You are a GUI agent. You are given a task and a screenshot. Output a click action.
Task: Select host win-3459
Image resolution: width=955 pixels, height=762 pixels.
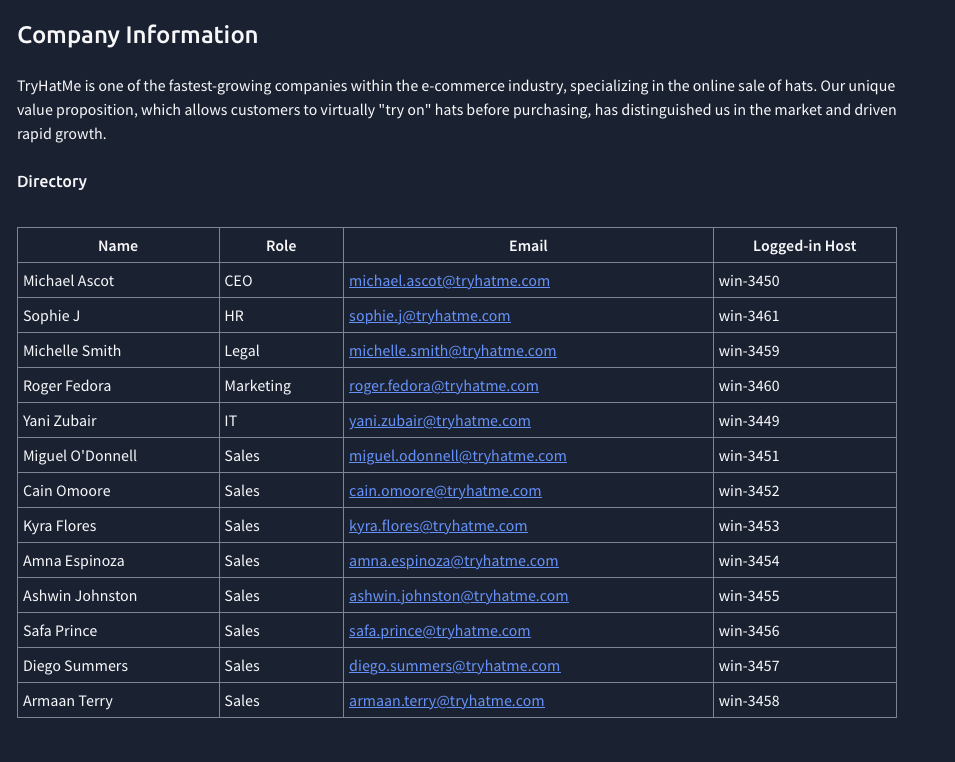click(749, 351)
